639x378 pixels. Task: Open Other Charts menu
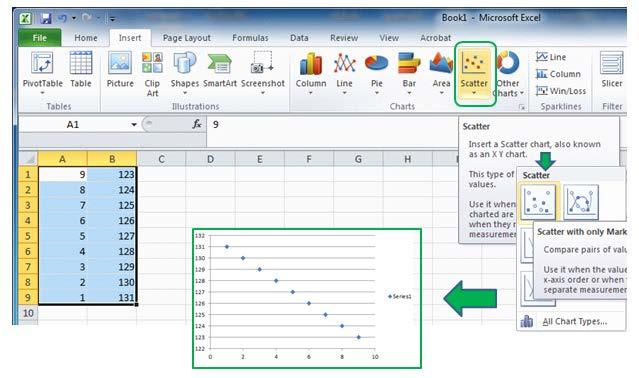pos(508,73)
